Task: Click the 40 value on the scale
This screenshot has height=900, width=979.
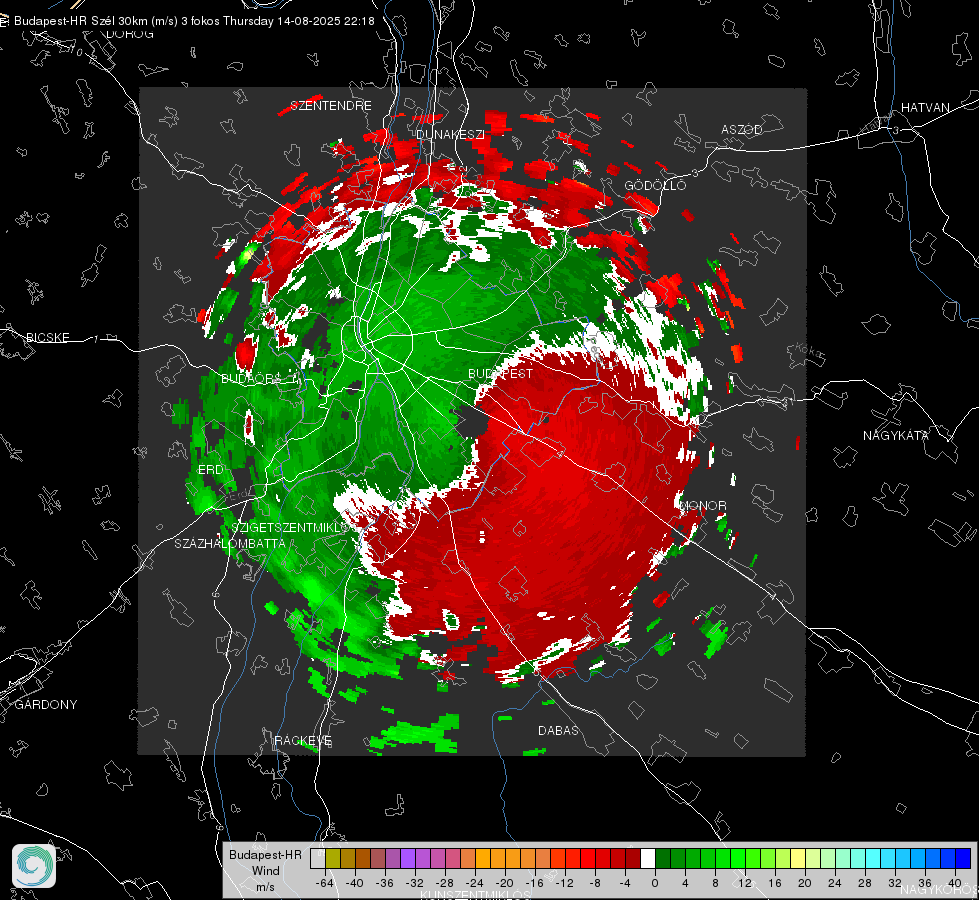Action: click(x=955, y=883)
